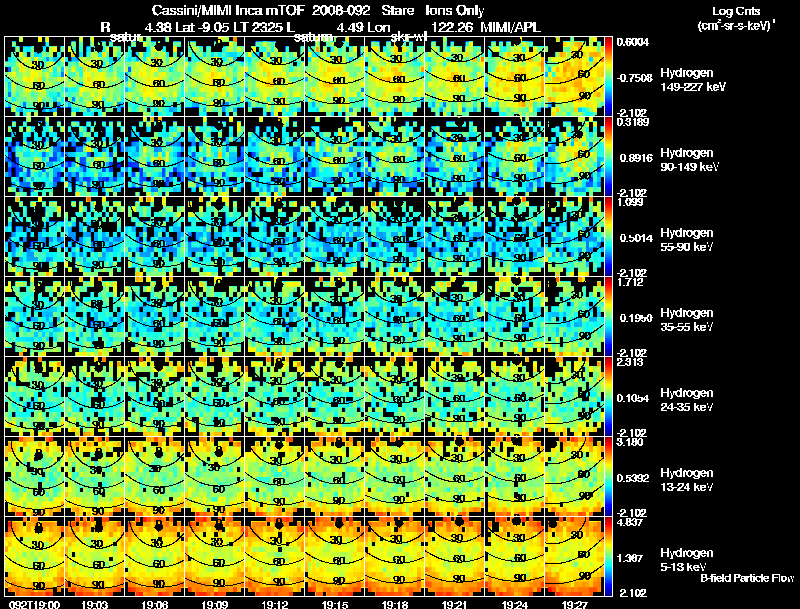Click the colorbar value '-0.7508'
Screen dimensions: 800x609
coord(635,78)
